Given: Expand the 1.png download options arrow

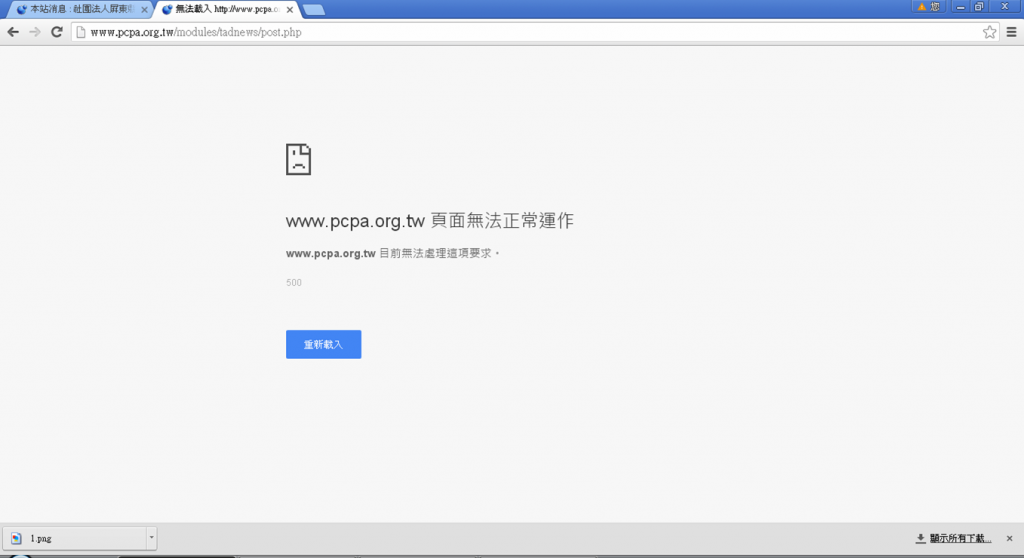Looking at the screenshot, I should pos(151,538).
